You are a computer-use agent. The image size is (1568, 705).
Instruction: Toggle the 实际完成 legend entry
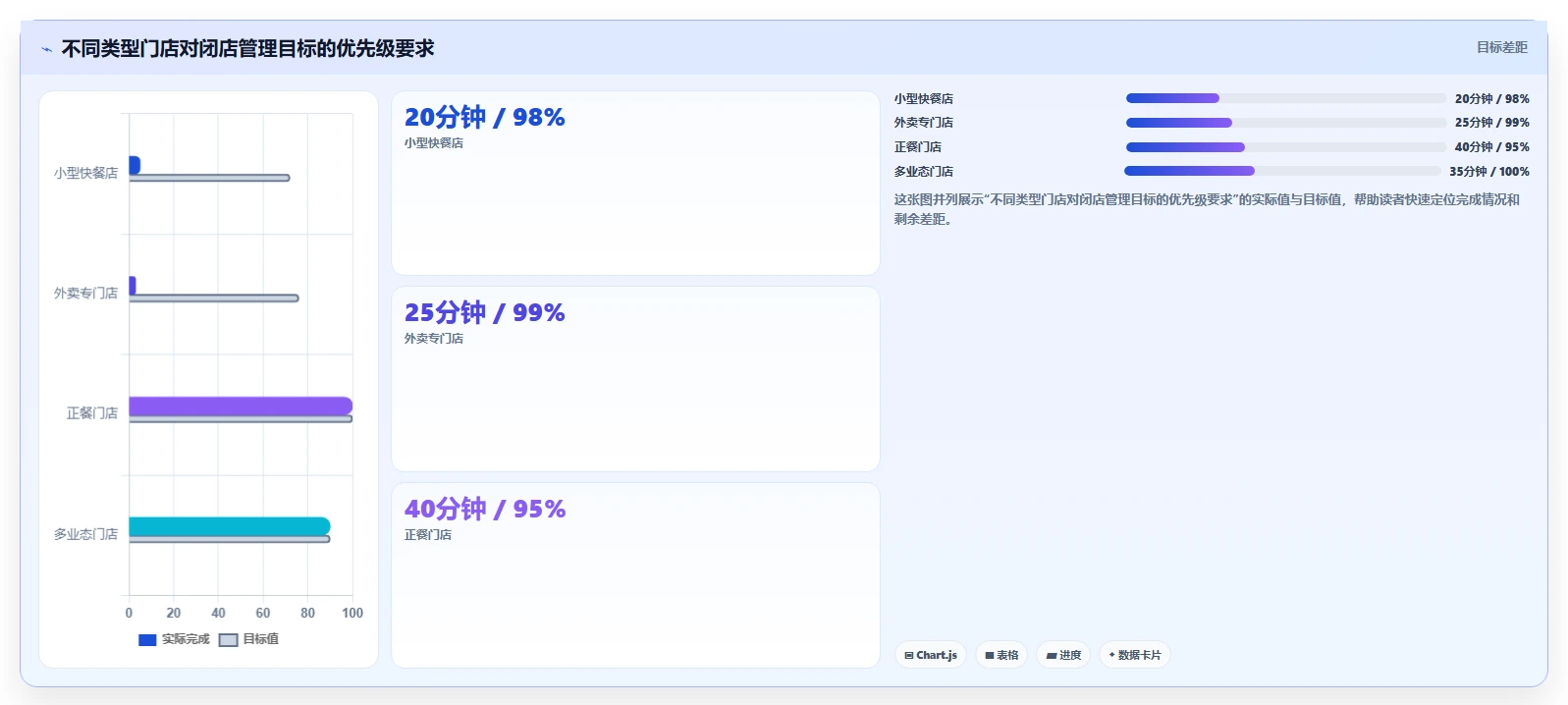coord(175,639)
